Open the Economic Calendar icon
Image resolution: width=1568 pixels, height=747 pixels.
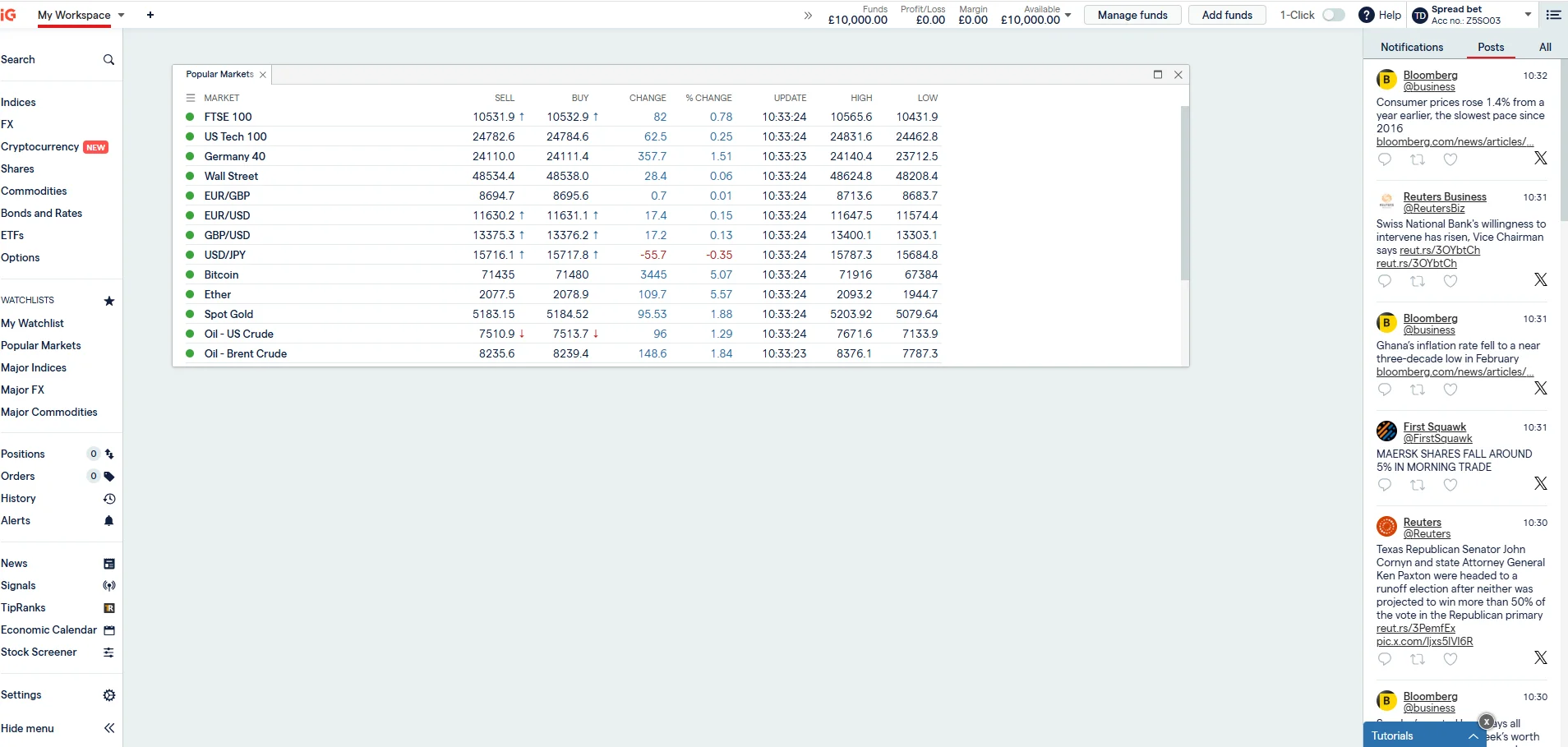108,629
